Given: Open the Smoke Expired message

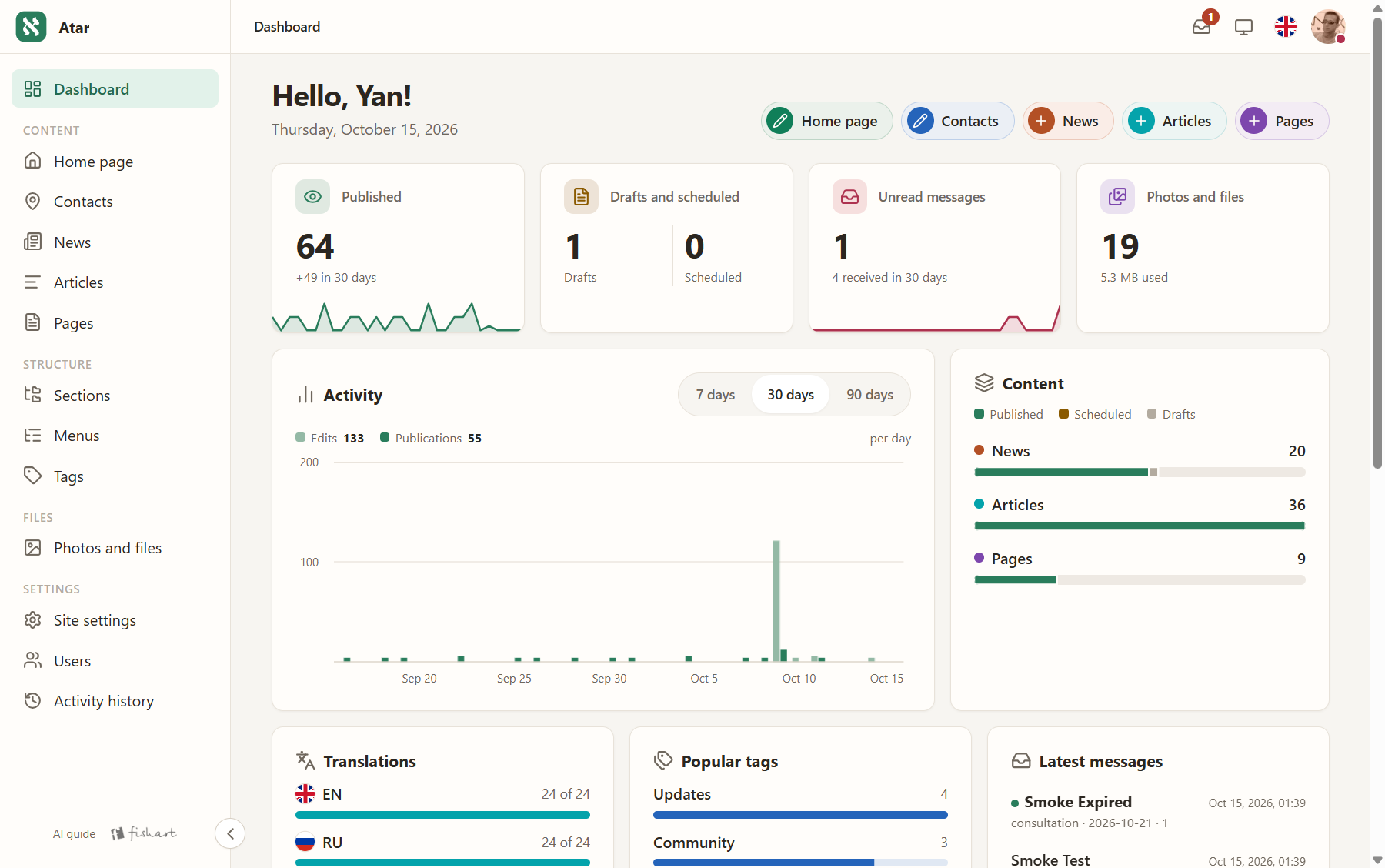Looking at the screenshot, I should pos(1158,812).
